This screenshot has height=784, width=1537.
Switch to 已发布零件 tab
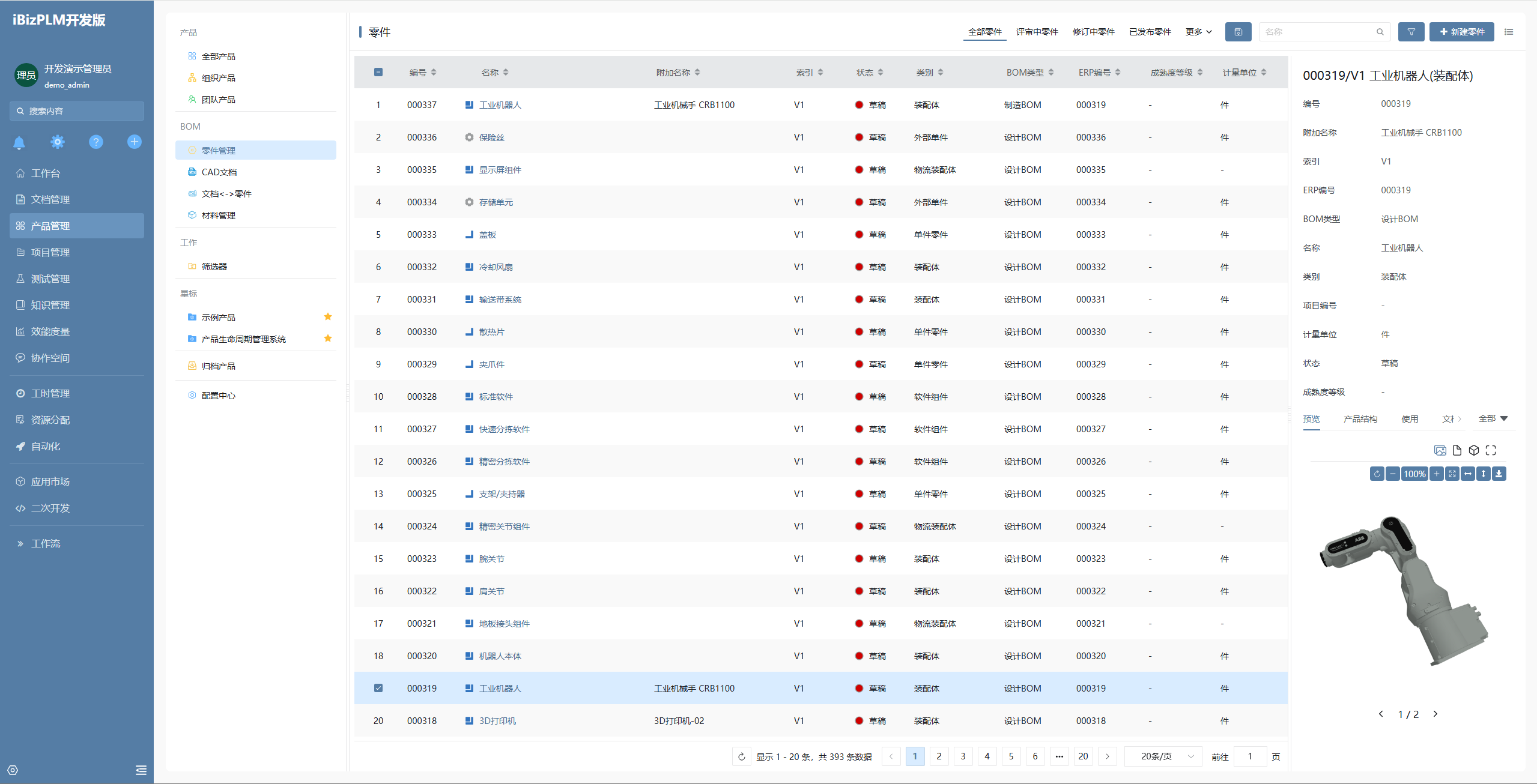coord(1150,32)
